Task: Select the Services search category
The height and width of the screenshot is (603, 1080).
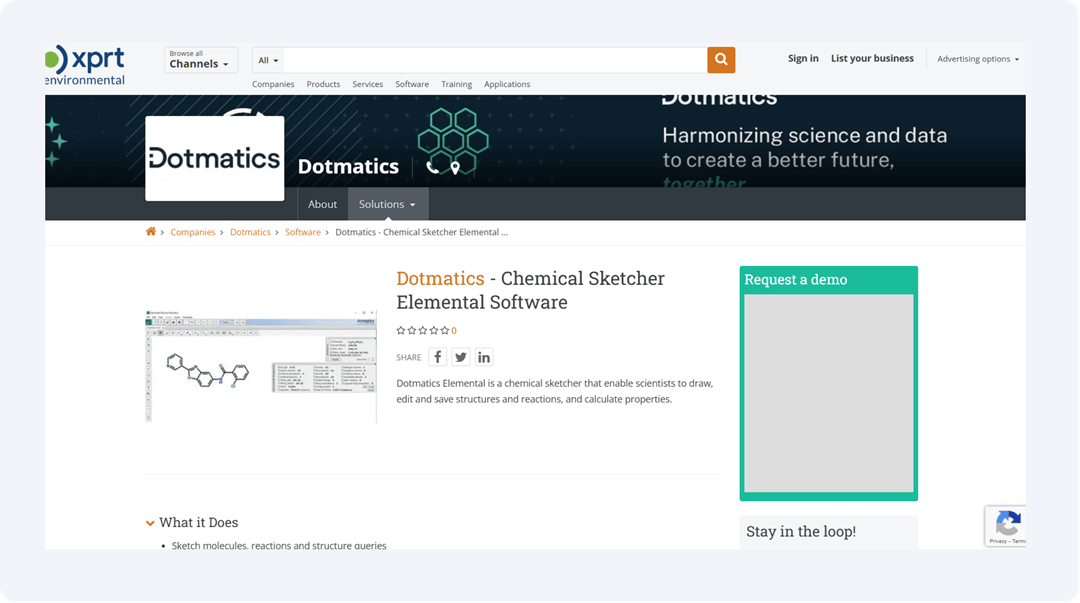Action: (x=367, y=84)
